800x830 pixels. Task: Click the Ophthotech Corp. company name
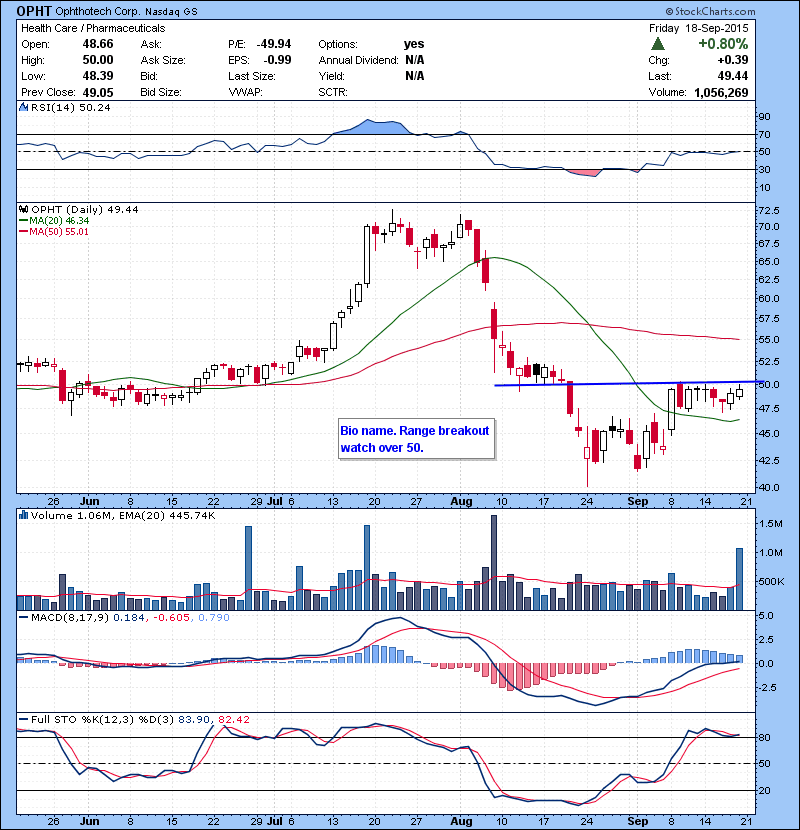click(x=97, y=12)
